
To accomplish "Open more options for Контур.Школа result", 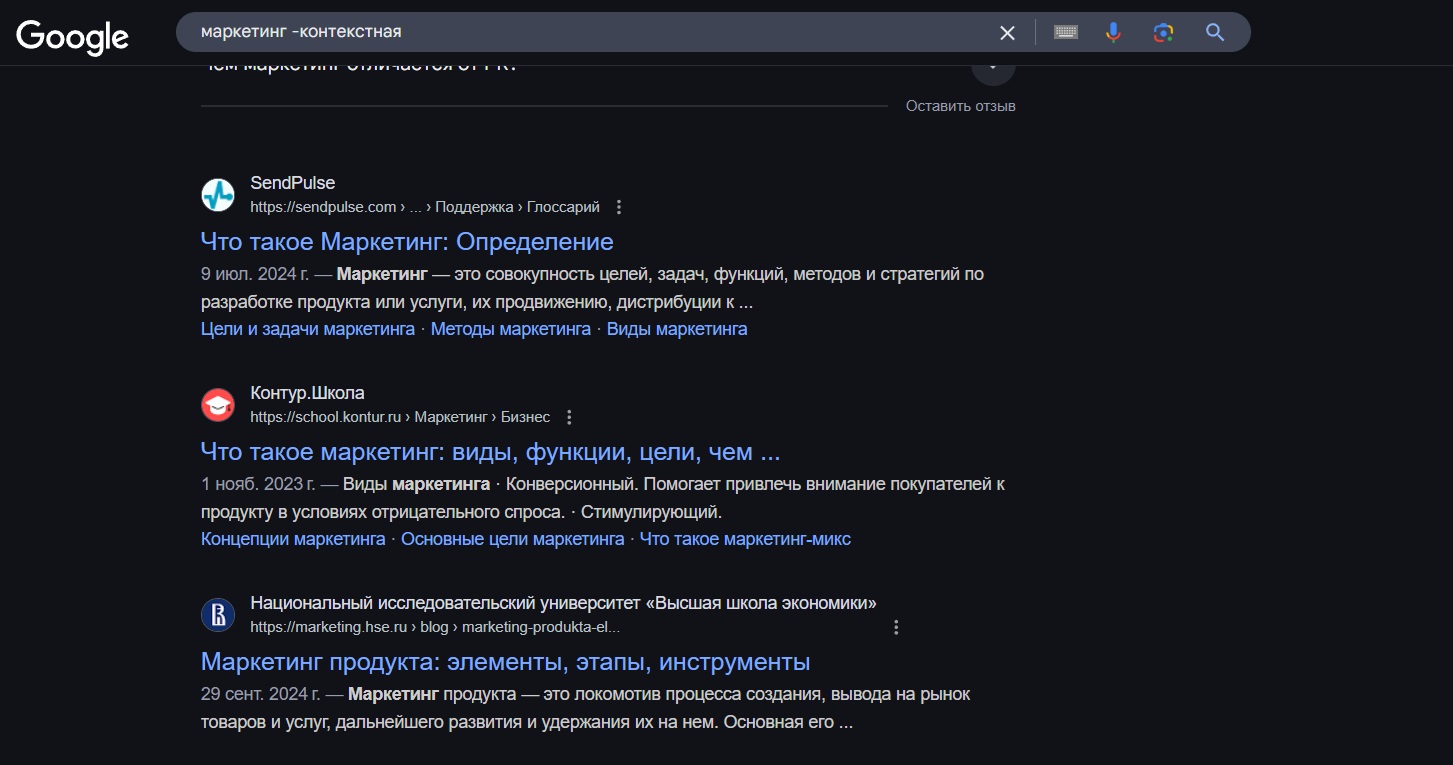I will pyautogui.click(x=569, y=417).
